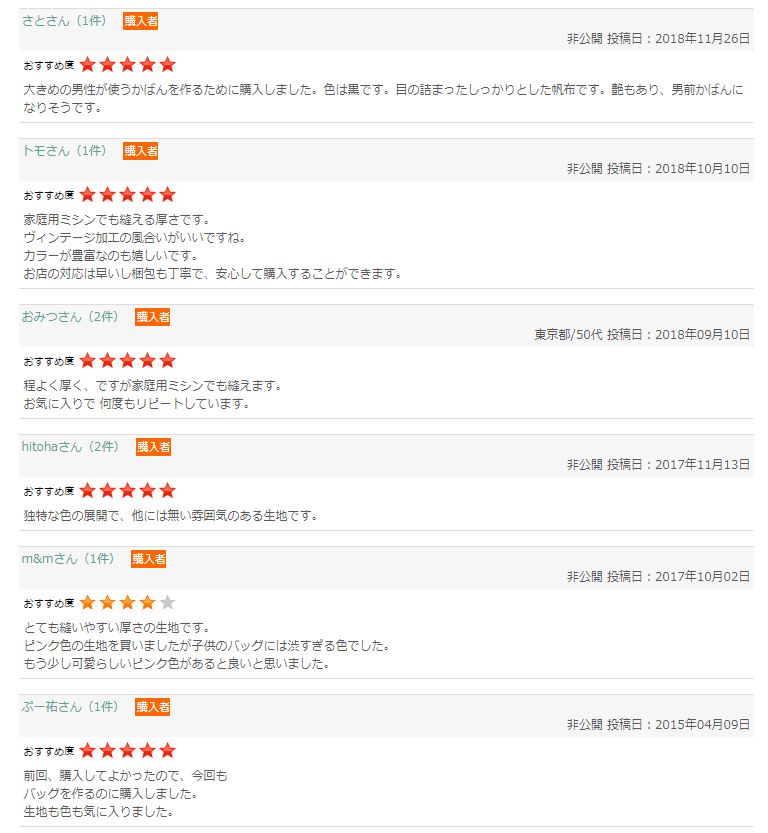The height and width of the screenshot is (833, 768).
Task: Click 購入者 badge beside ぷー祐さん
Action: pos(152,707)
